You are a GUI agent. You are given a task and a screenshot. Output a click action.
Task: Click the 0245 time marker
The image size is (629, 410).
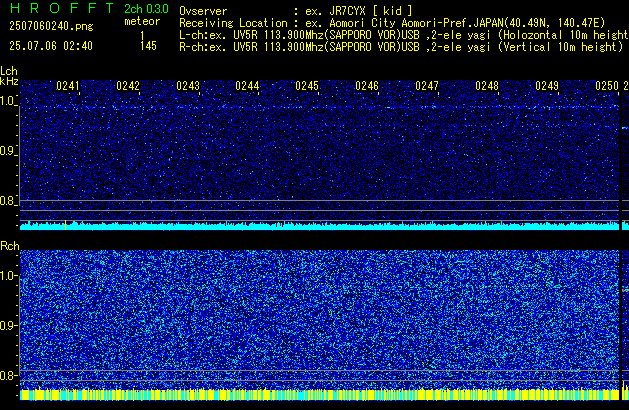[307, 86]
